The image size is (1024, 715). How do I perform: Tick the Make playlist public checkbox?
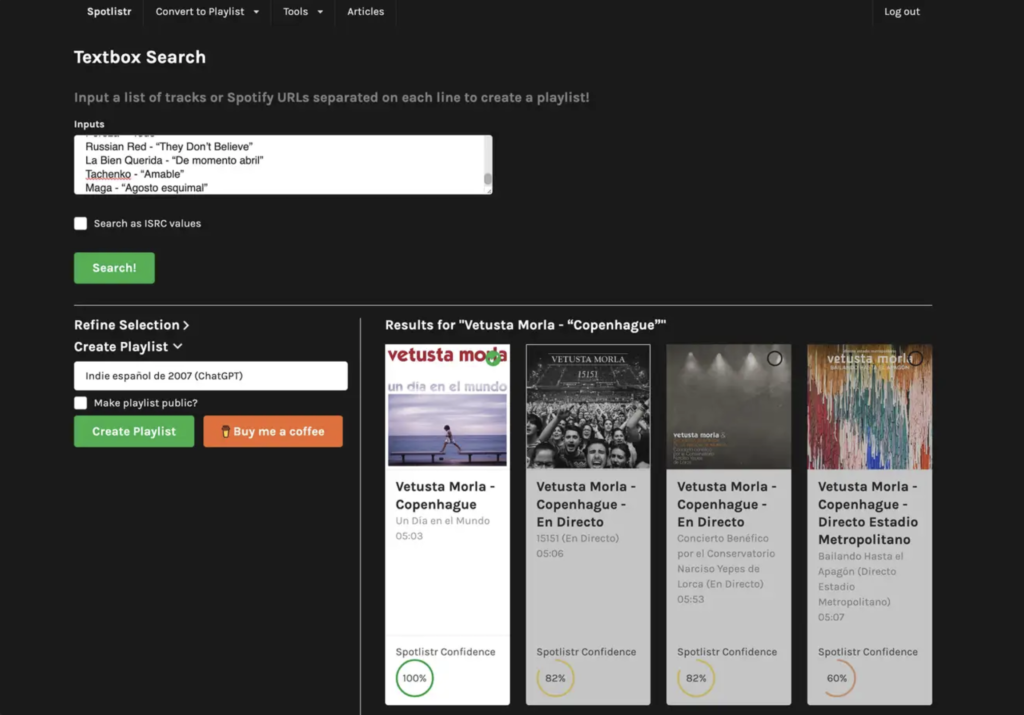[81, 403]
